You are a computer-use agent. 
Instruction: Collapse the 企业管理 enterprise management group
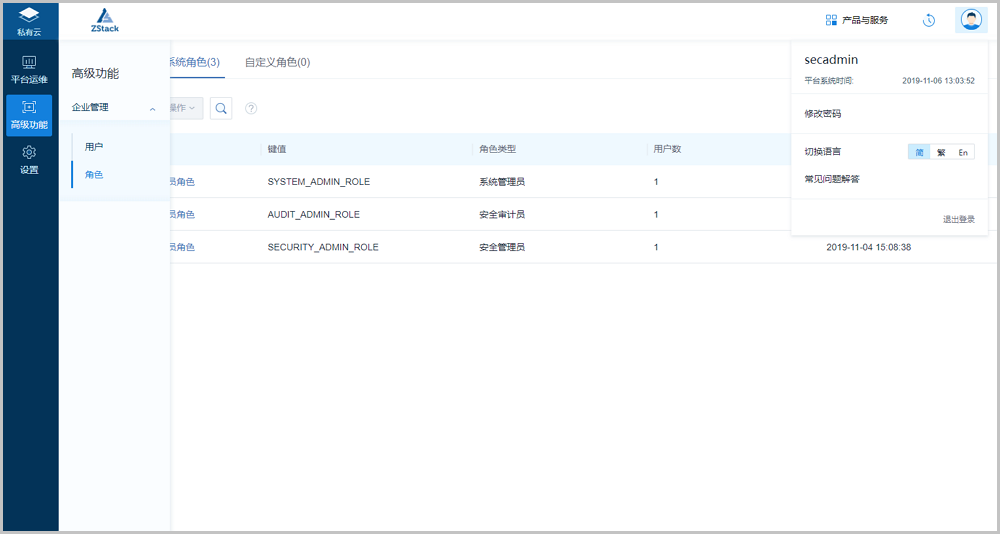[152, 108]
